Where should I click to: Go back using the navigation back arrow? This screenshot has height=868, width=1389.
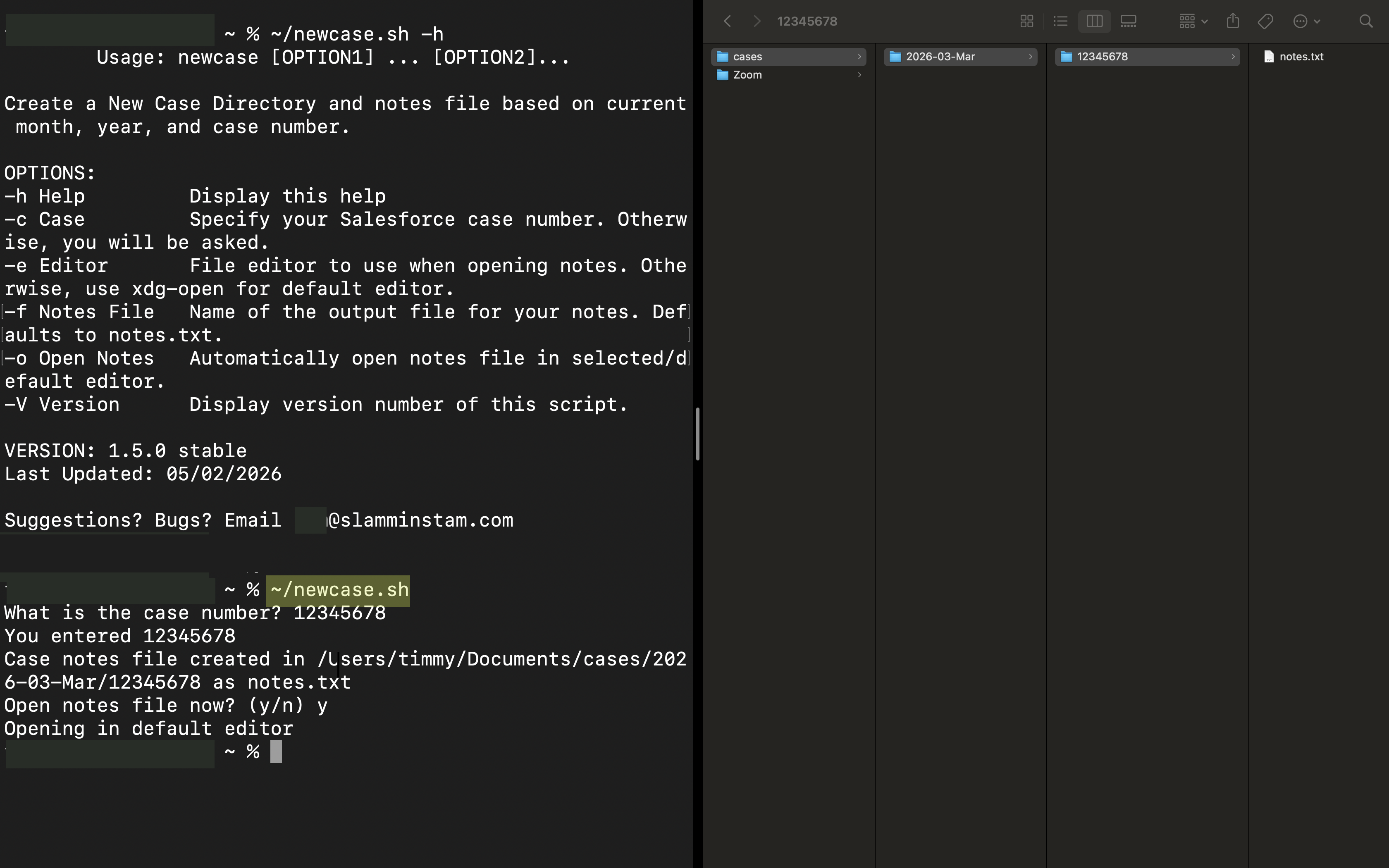(x=727, y=21)
